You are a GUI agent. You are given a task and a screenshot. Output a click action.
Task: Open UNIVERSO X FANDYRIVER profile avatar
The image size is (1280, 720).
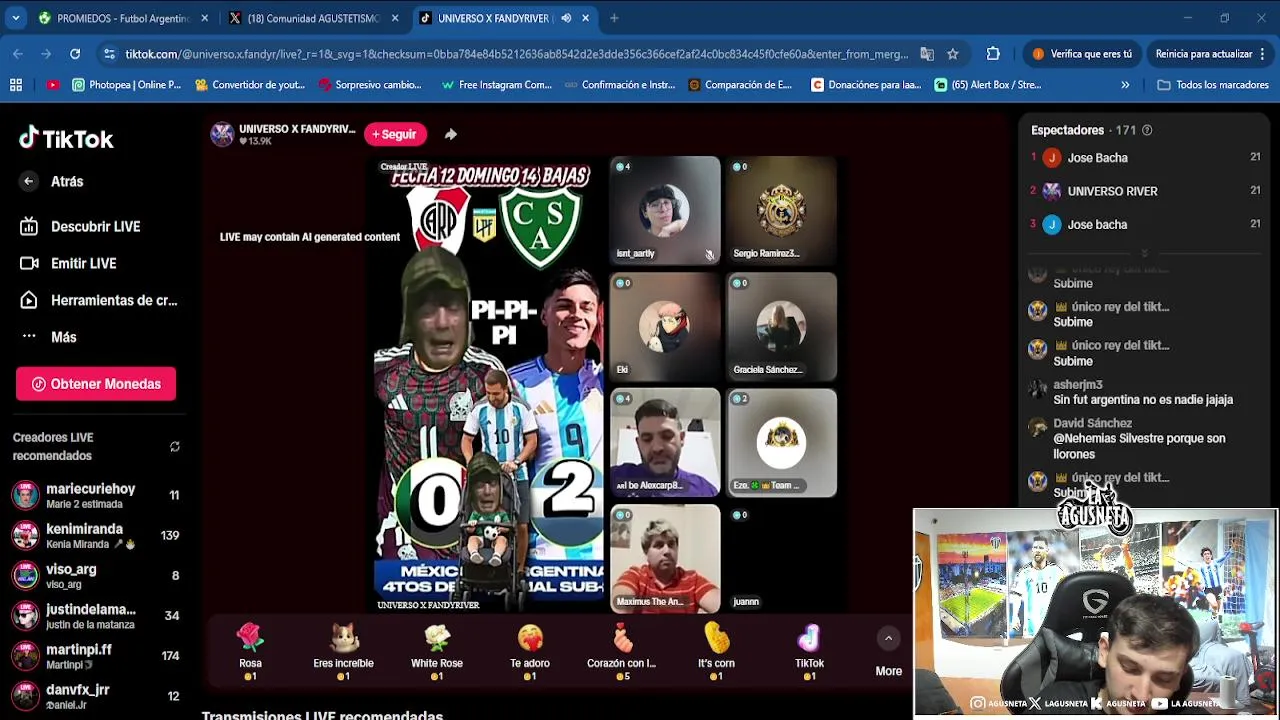(x=222, y=134)
